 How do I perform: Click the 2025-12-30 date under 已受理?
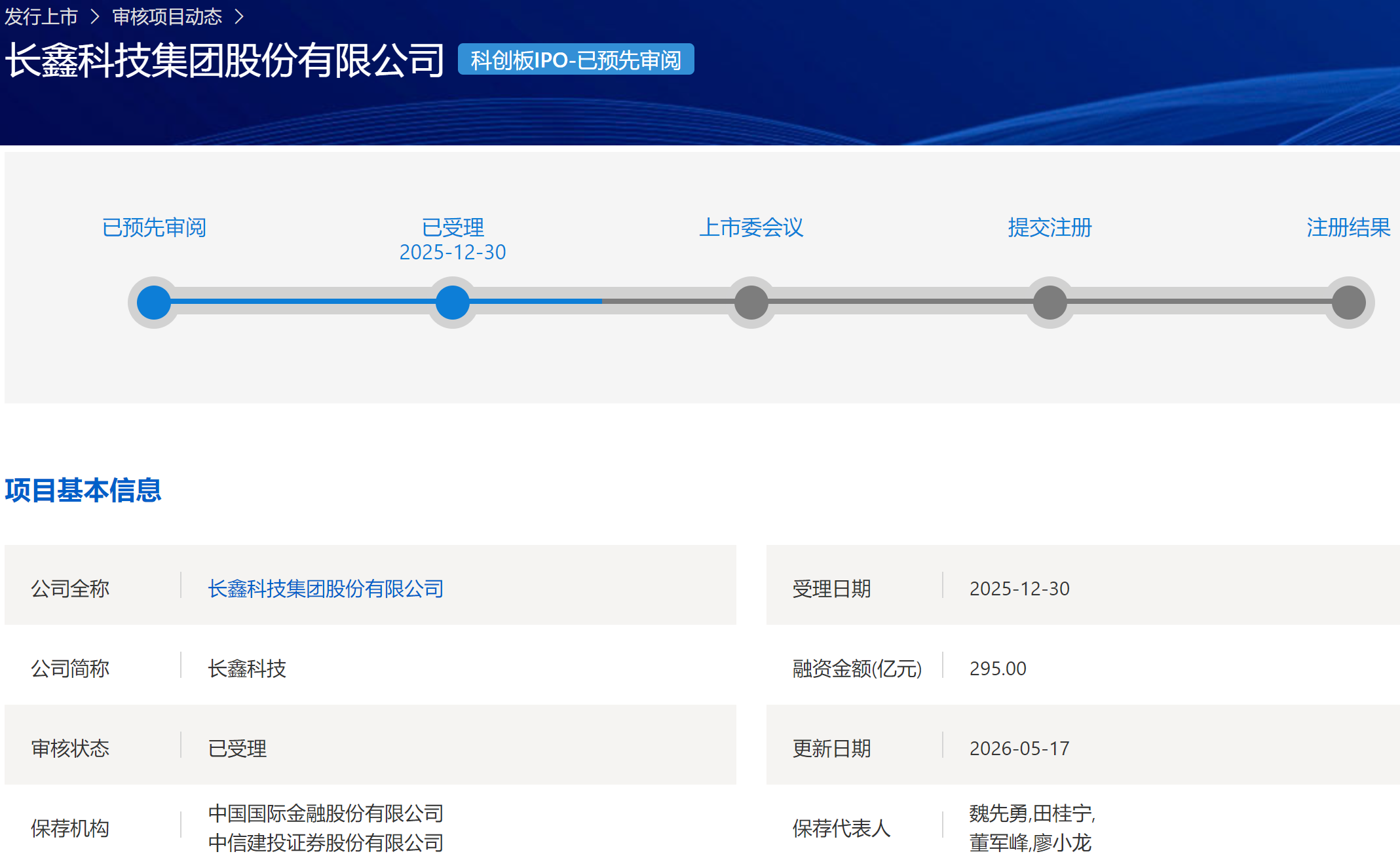453,252
